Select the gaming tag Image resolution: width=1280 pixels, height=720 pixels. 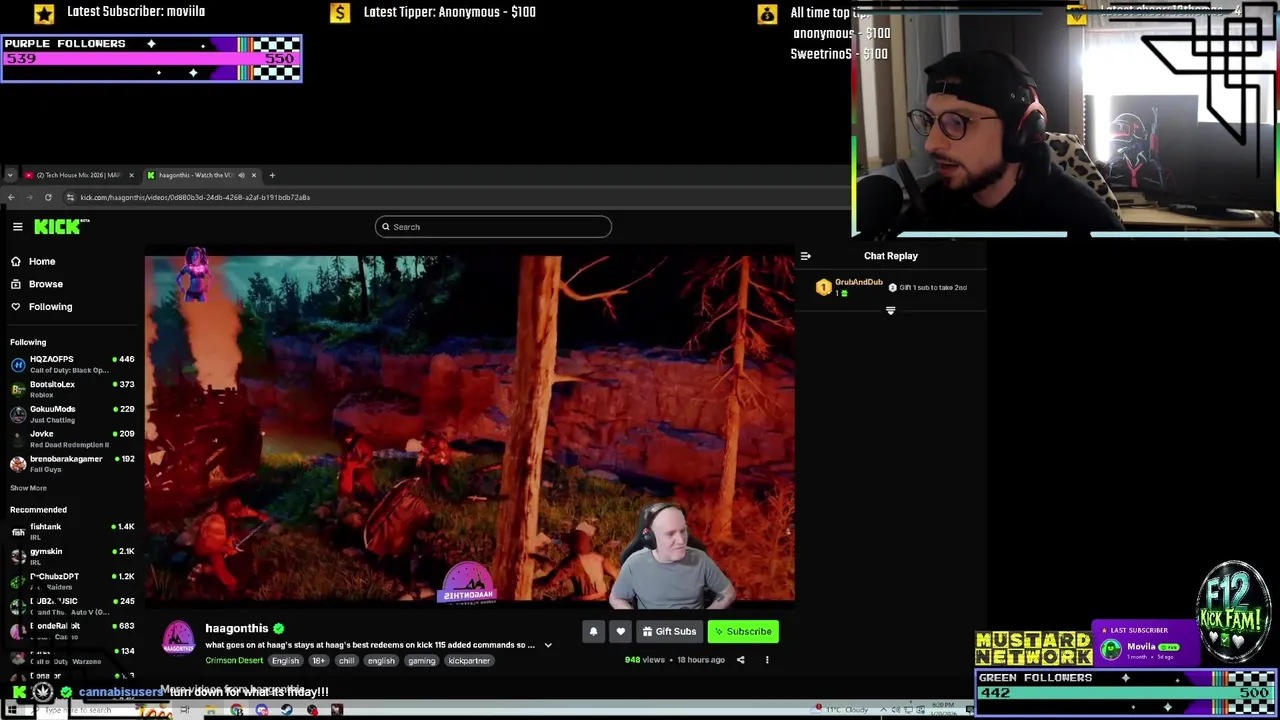[x=421, y=661]
